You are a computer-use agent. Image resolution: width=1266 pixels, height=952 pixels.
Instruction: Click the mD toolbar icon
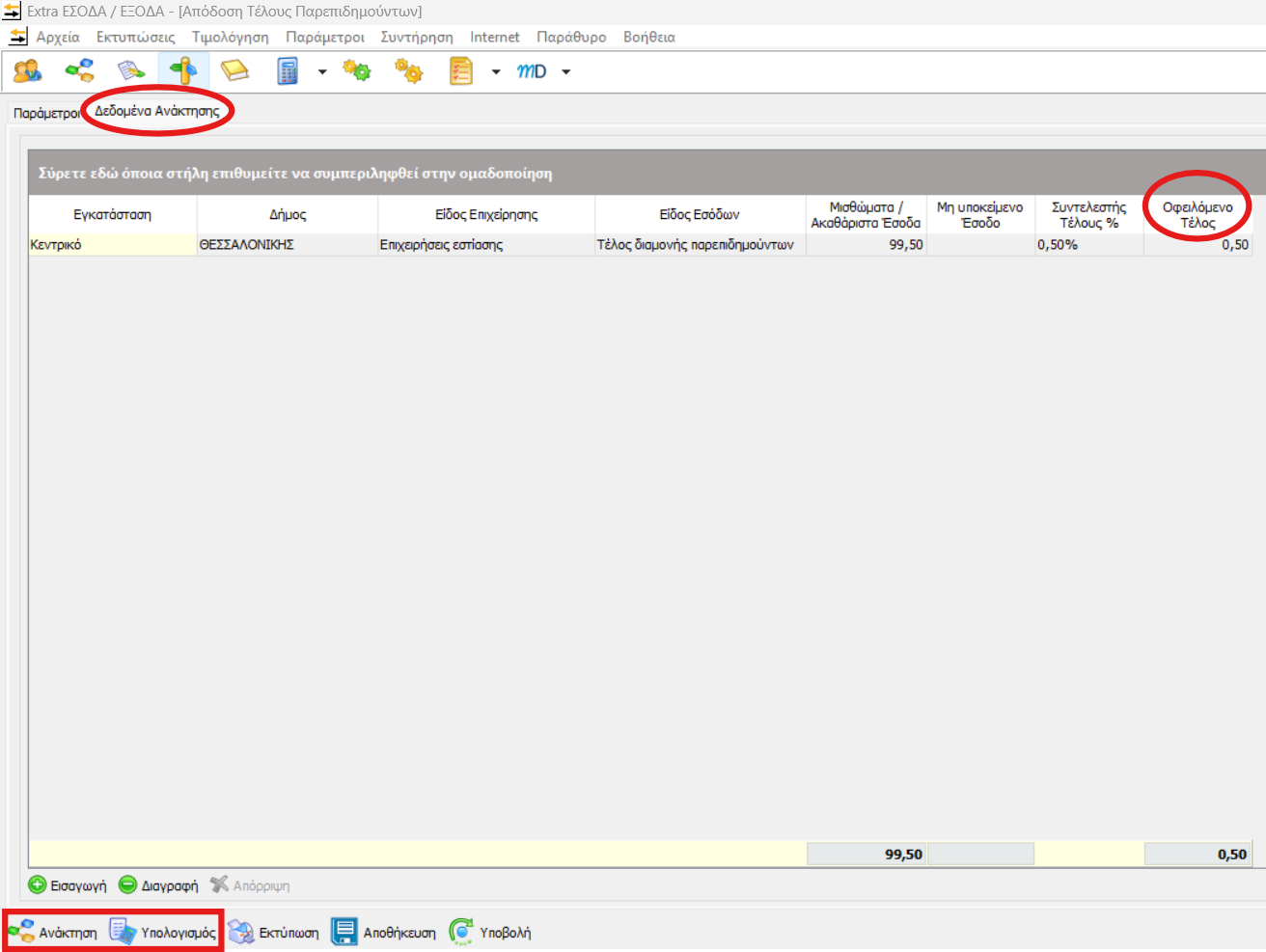532,71
